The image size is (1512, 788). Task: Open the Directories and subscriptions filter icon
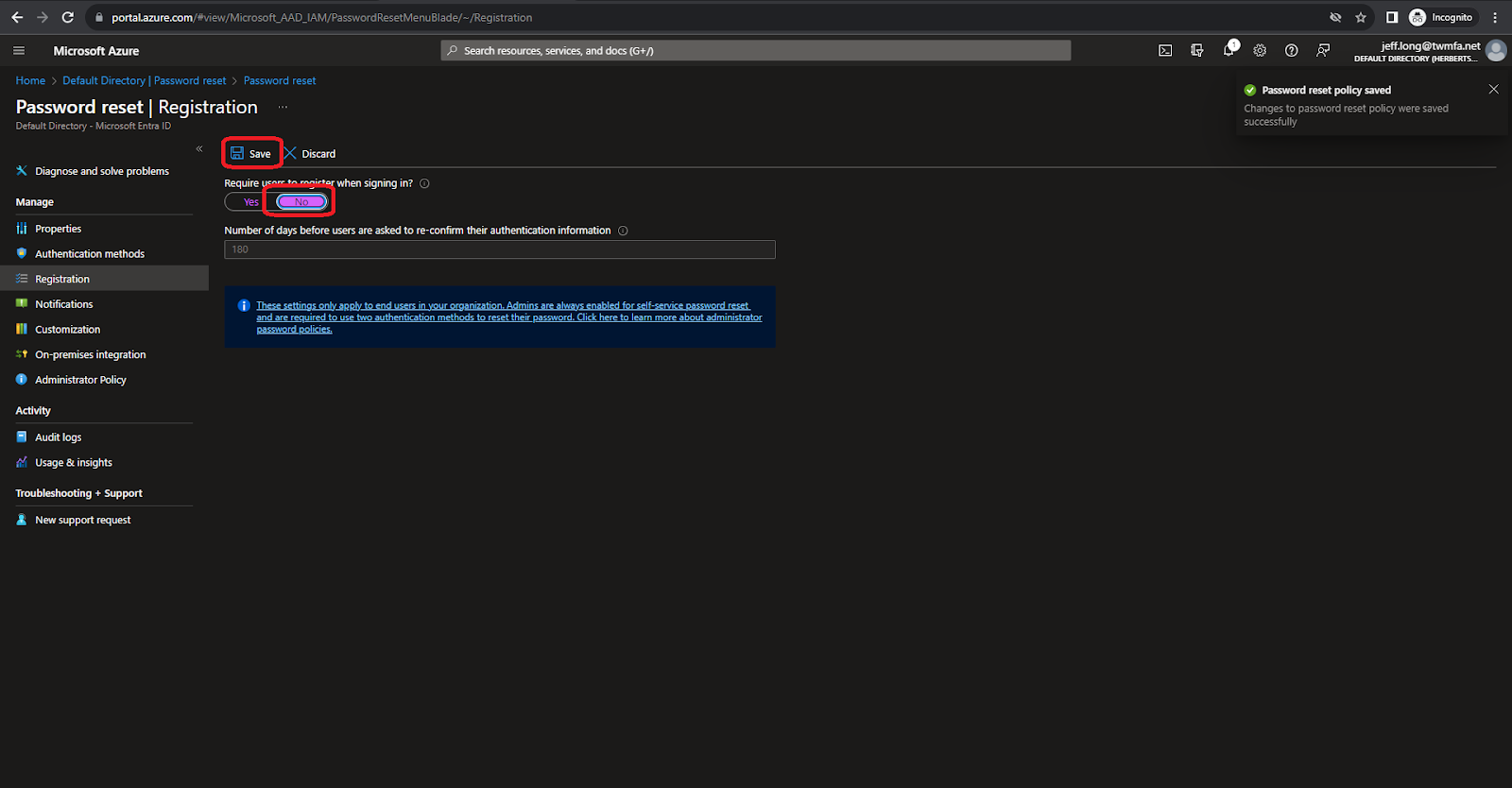coord(1197,51)
